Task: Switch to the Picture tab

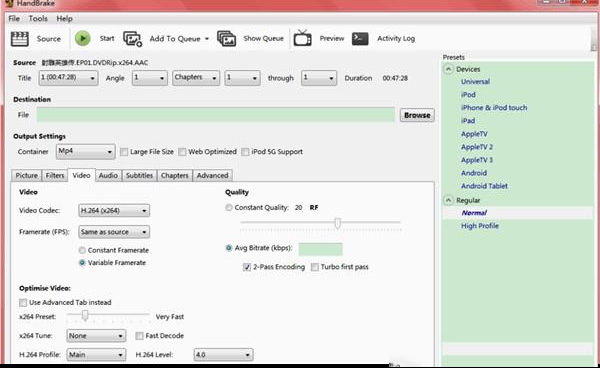Action: coord(26,176)
